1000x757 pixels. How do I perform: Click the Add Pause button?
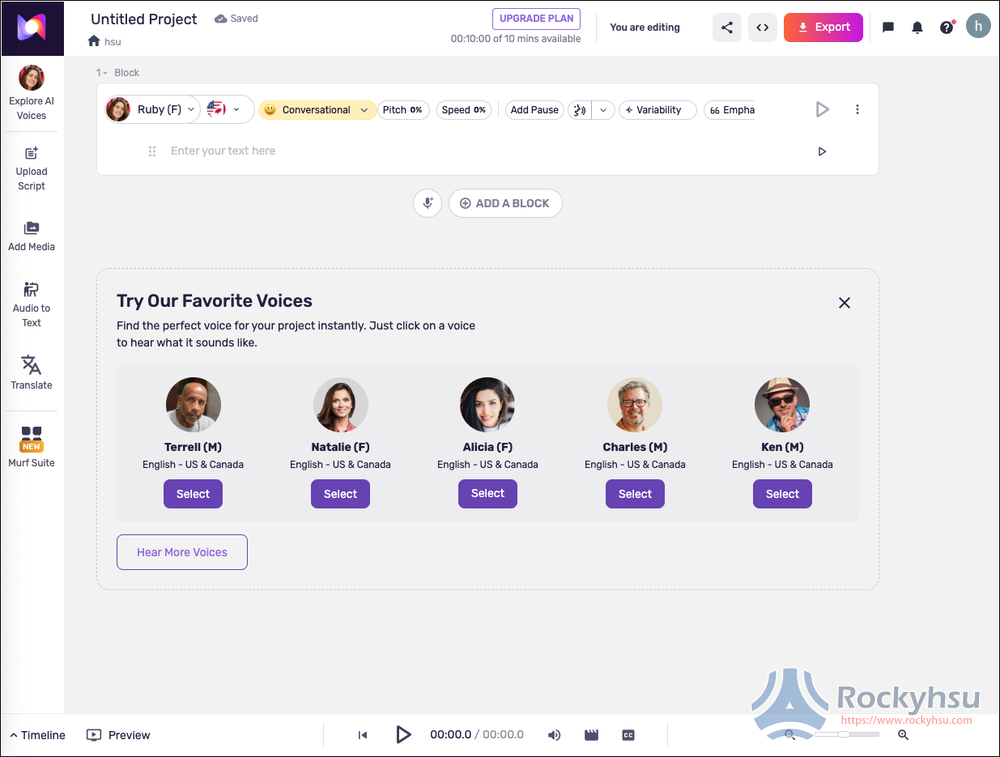(x=534, y=110)
